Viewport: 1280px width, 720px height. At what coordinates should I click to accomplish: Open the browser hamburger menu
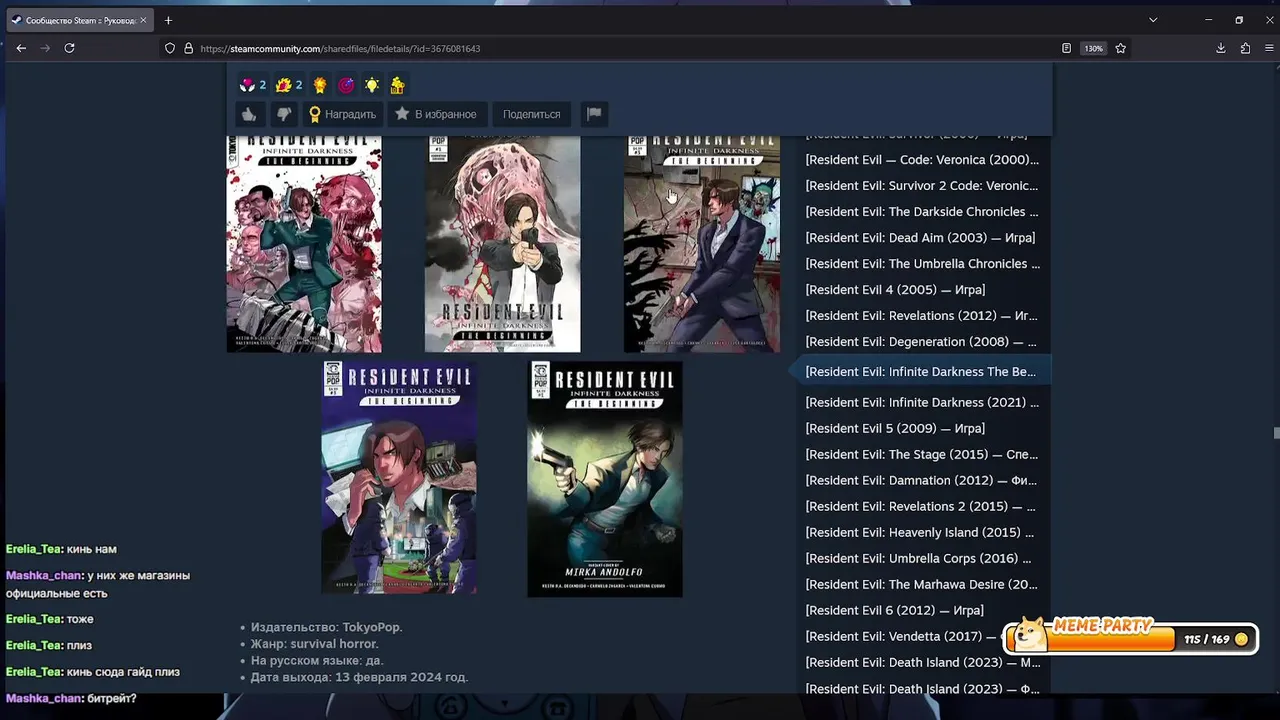point(1269,48)
